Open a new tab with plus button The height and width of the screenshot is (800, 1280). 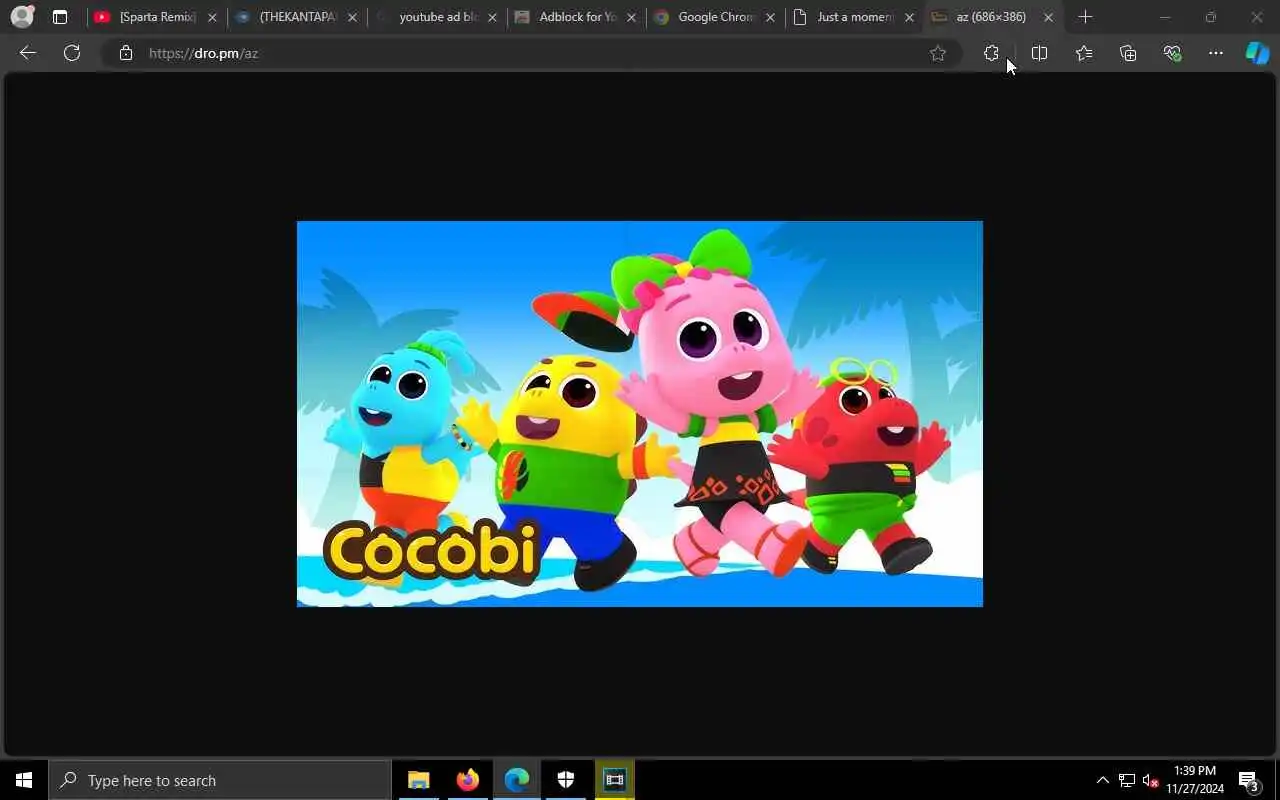[x=1085, y=17]
